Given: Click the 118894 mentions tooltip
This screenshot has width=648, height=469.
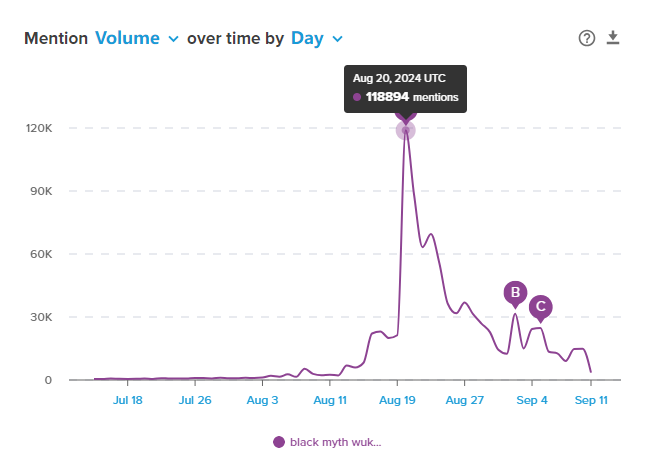Looking at the screenshot, I should click(406, 88).
